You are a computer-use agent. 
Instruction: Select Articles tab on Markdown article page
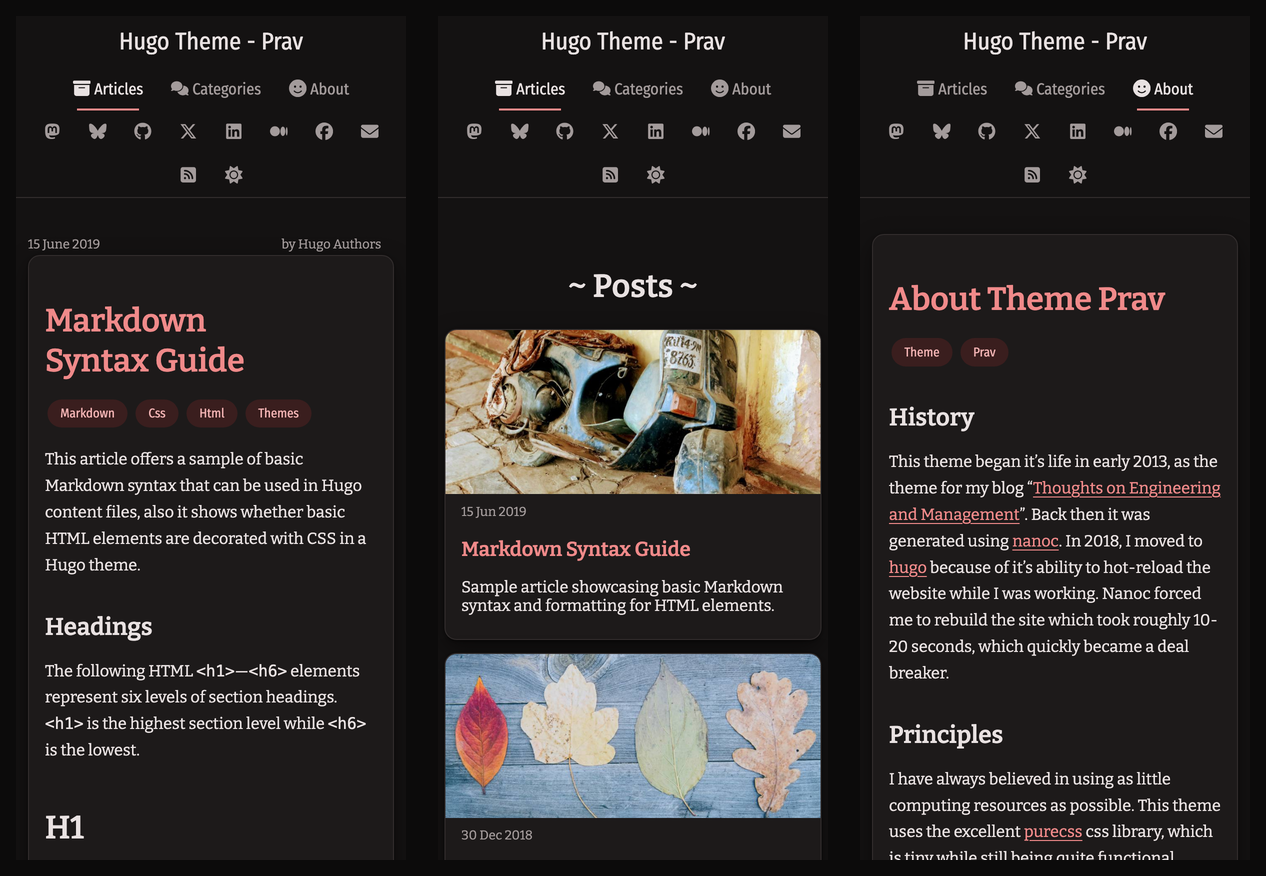(x=108, y=89)
